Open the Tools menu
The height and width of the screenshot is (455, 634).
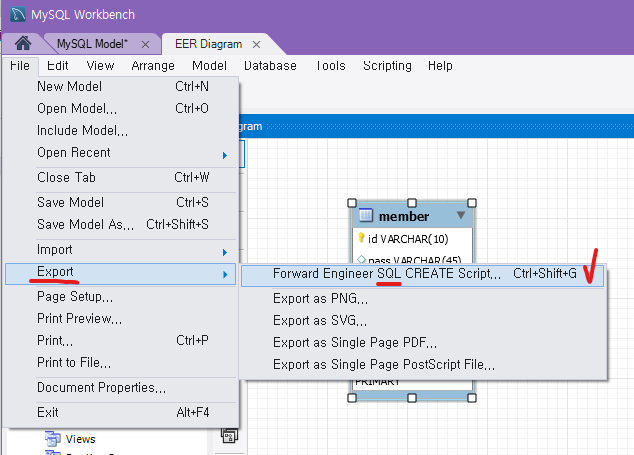pos(330,66)
